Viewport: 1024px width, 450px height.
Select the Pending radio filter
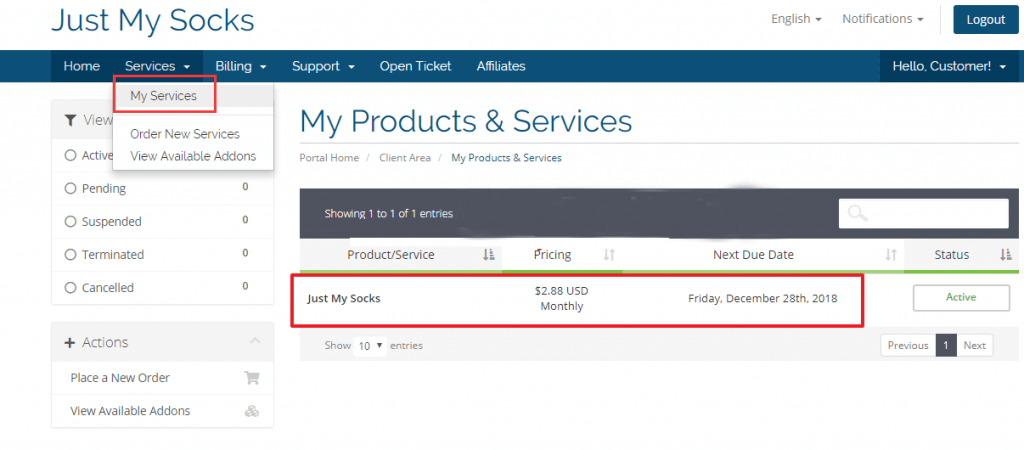point(71,189)
